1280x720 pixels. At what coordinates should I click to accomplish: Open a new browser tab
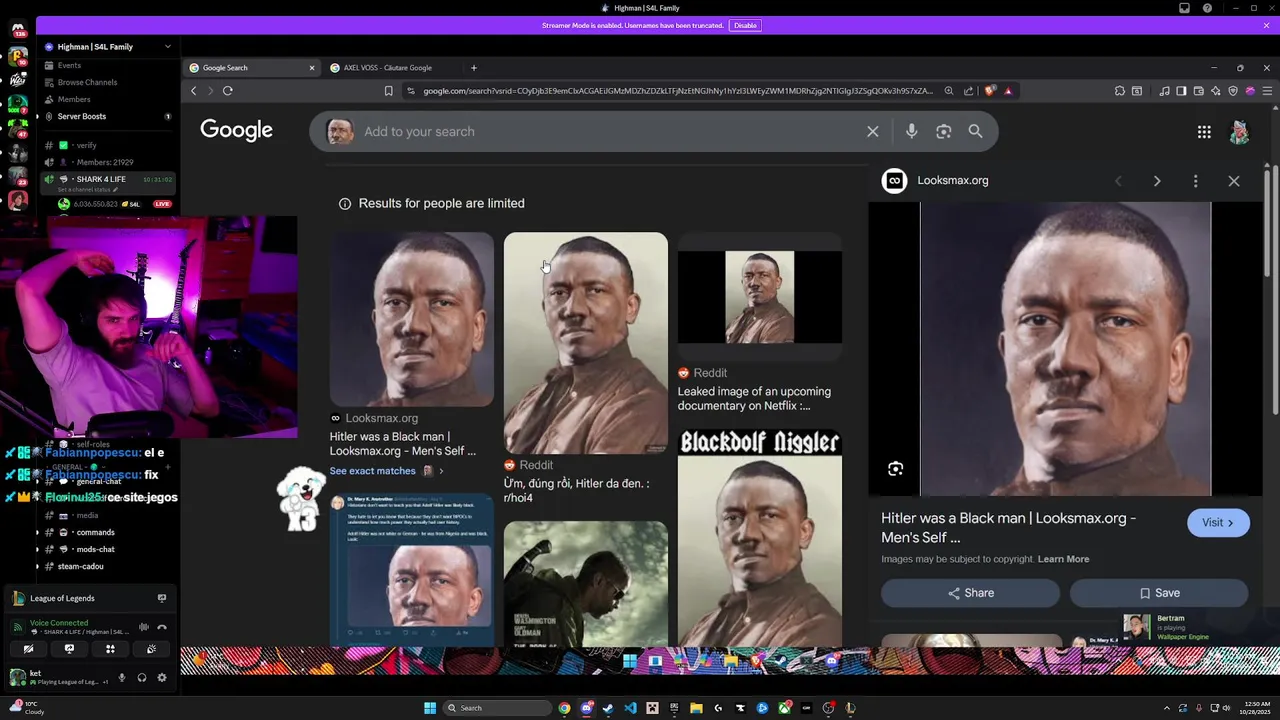click(x=474, y=68)
